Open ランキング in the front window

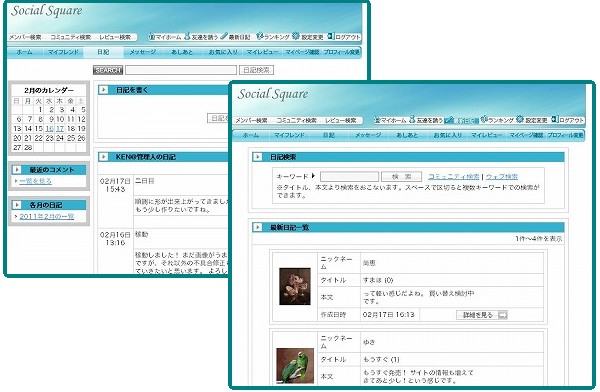tap(497, 120)
